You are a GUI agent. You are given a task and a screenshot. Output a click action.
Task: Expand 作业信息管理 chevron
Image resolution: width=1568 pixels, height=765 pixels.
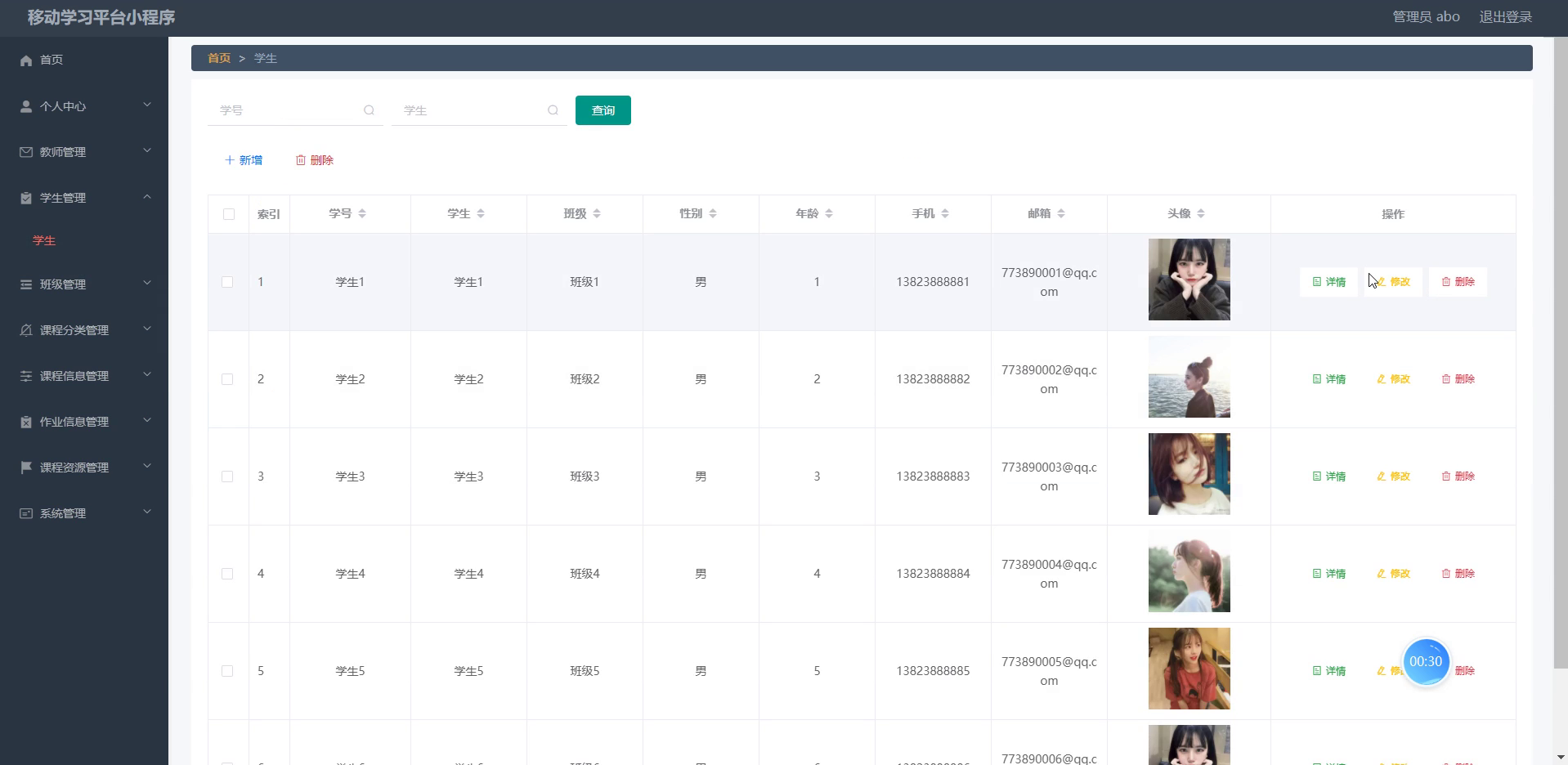[147, 421]
